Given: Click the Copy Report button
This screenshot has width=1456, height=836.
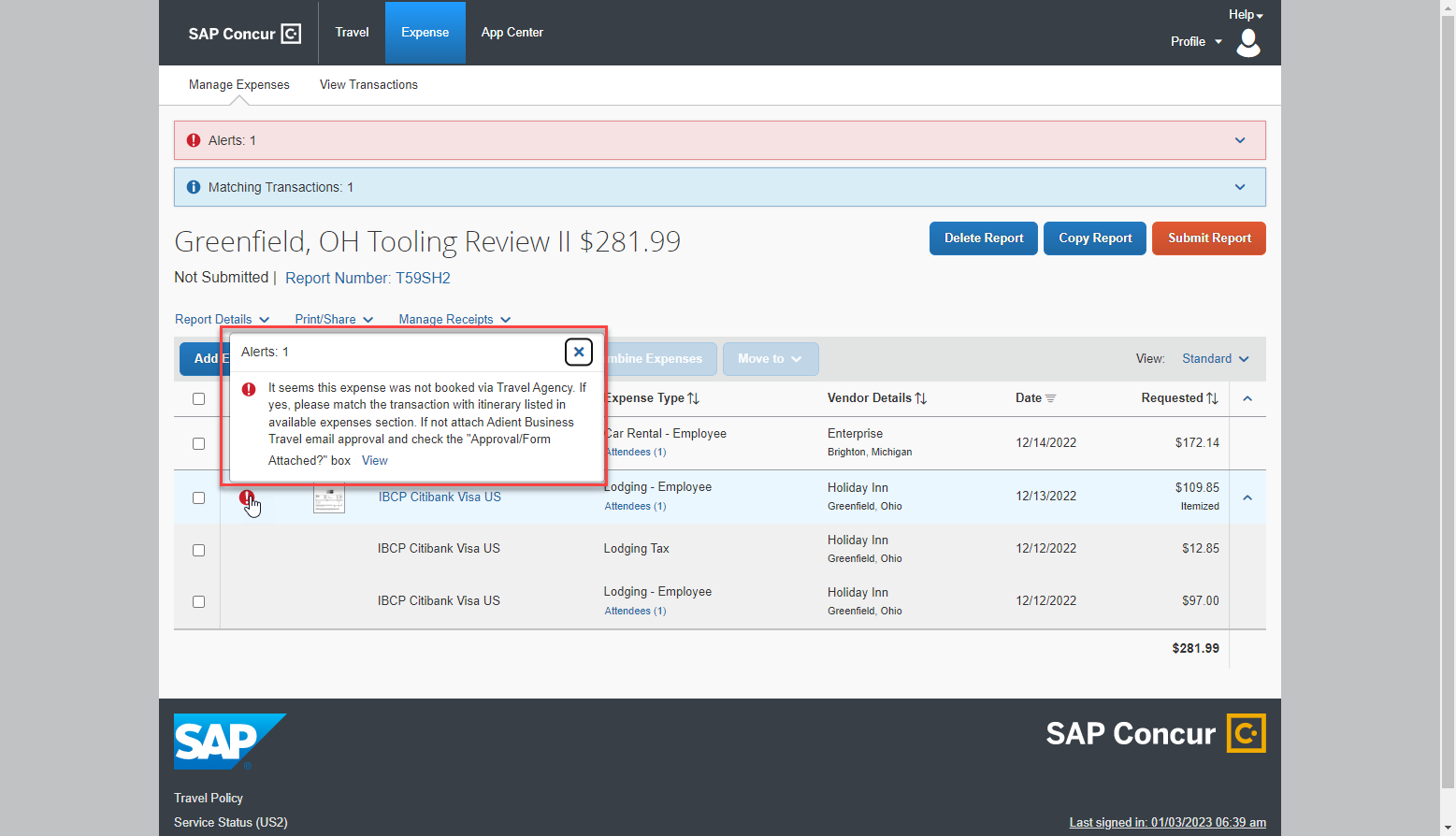Looking at the screenshot, I should 1095,238.
